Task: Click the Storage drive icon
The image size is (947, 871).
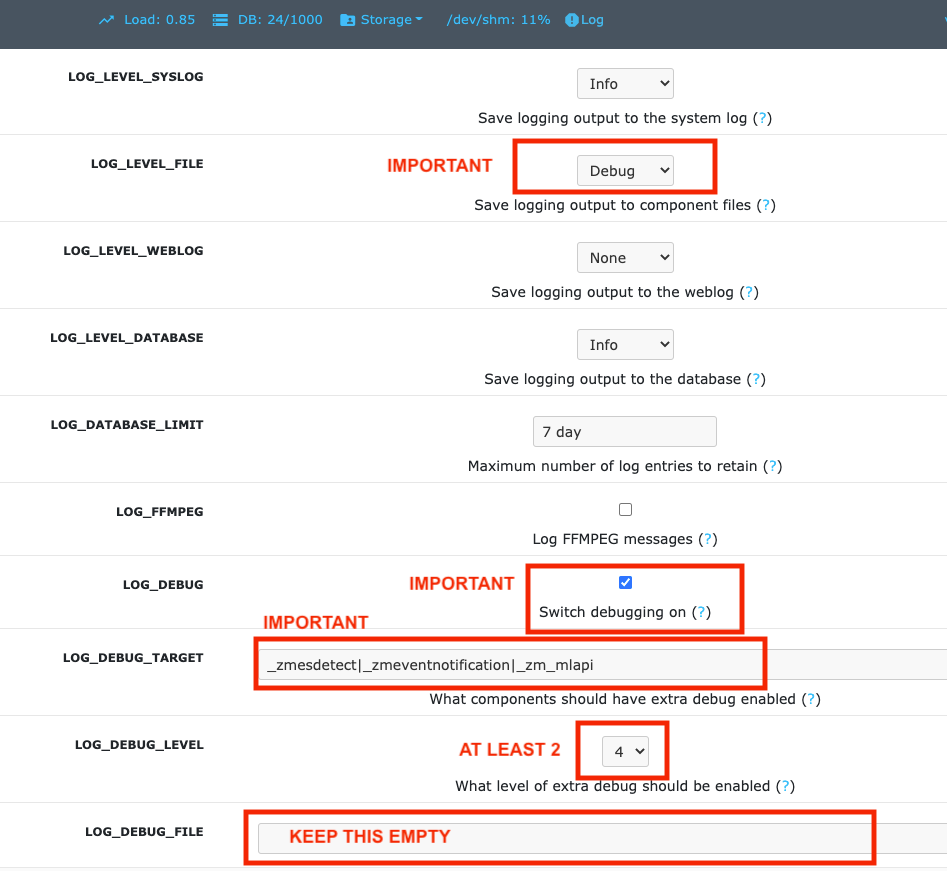Action: 347,19
